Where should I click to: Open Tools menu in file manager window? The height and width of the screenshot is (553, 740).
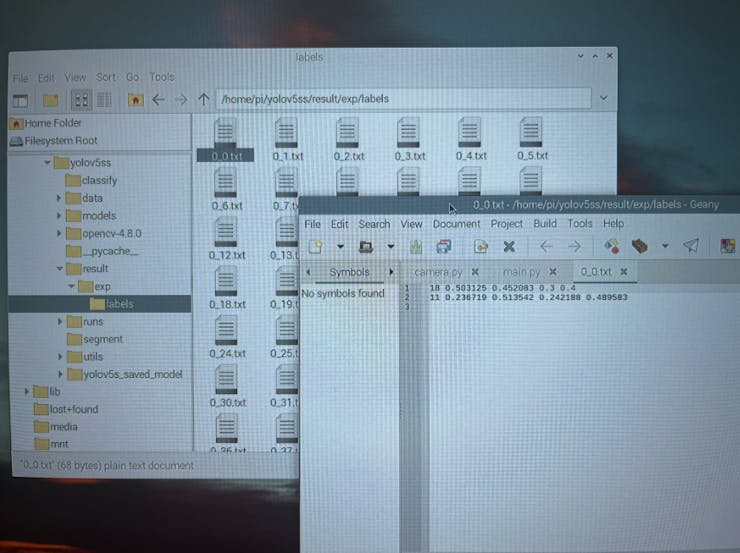tap(162, 76)
